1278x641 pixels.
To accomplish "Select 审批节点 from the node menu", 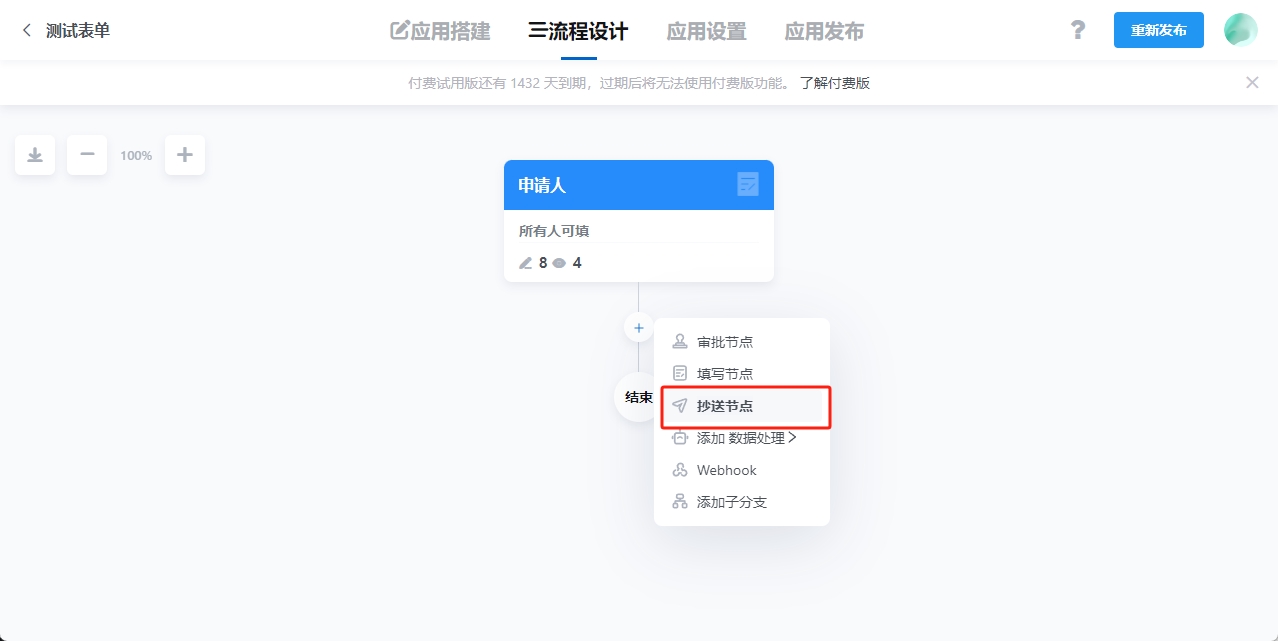I will [726, 341].
